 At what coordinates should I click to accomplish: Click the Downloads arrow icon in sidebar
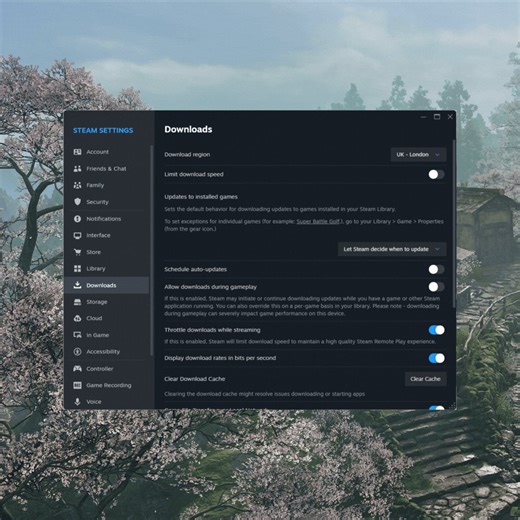[x=77, y=285]
